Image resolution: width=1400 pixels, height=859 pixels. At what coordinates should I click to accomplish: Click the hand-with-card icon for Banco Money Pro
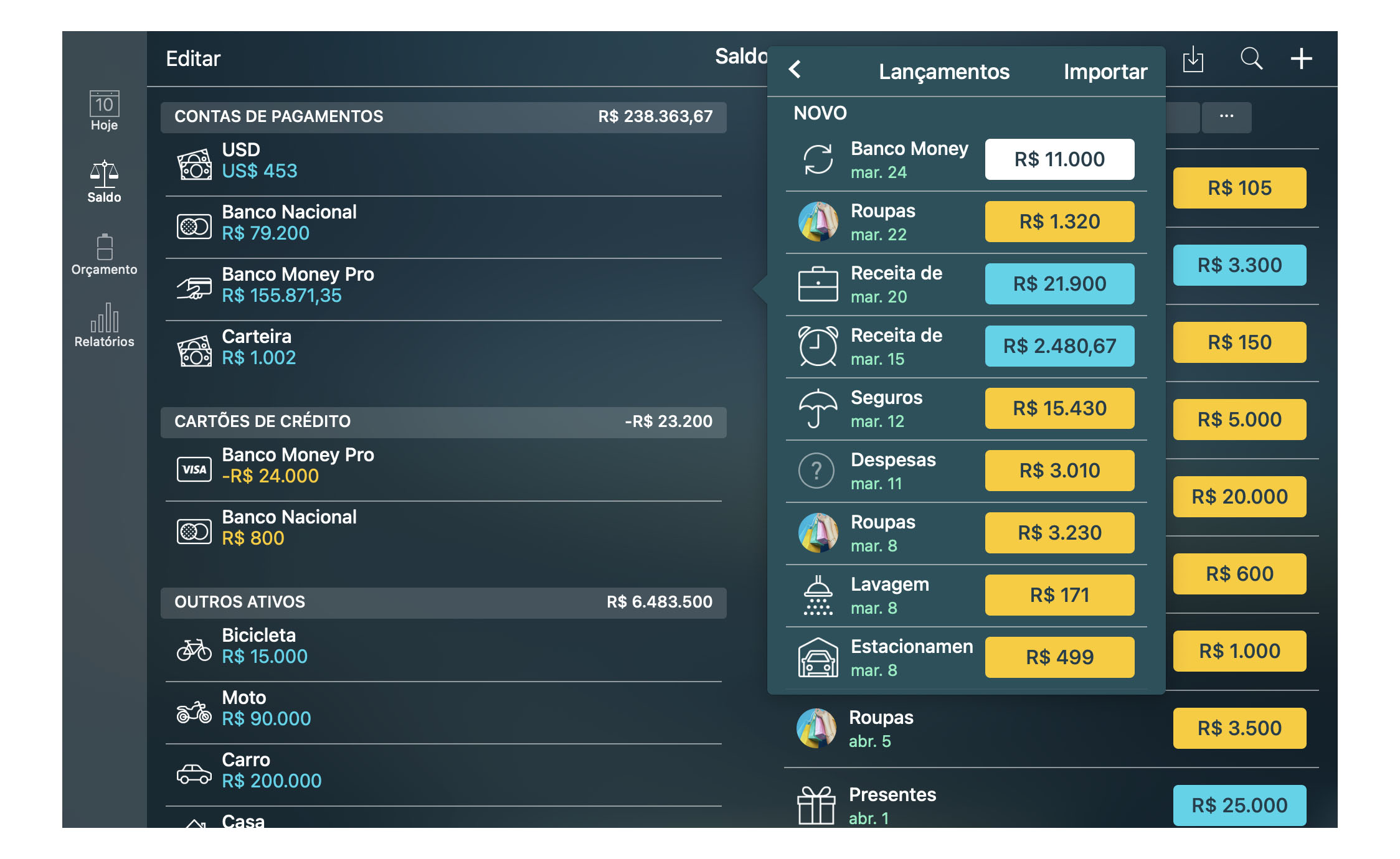(194, 289)
